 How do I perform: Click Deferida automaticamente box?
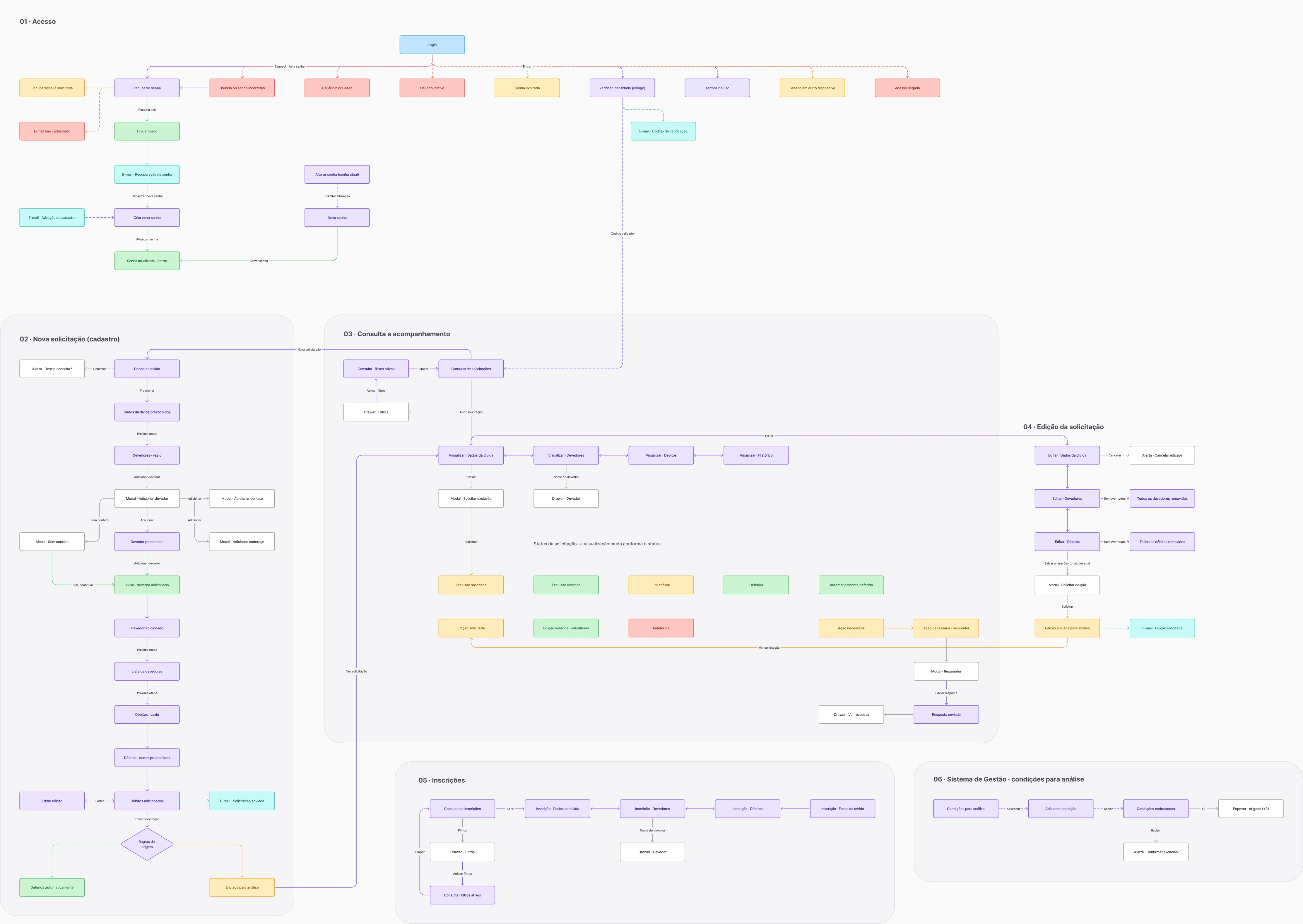click(52, 888)
